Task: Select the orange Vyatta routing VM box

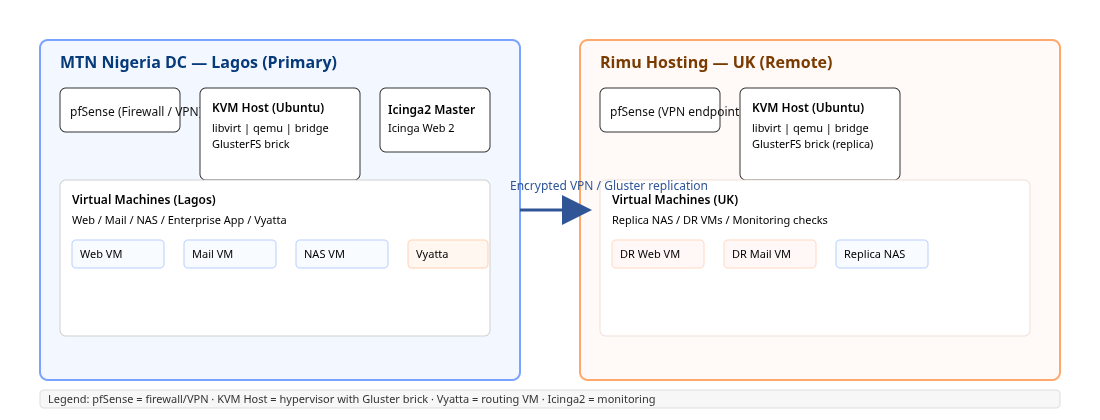Action: (x=448, y=254)
